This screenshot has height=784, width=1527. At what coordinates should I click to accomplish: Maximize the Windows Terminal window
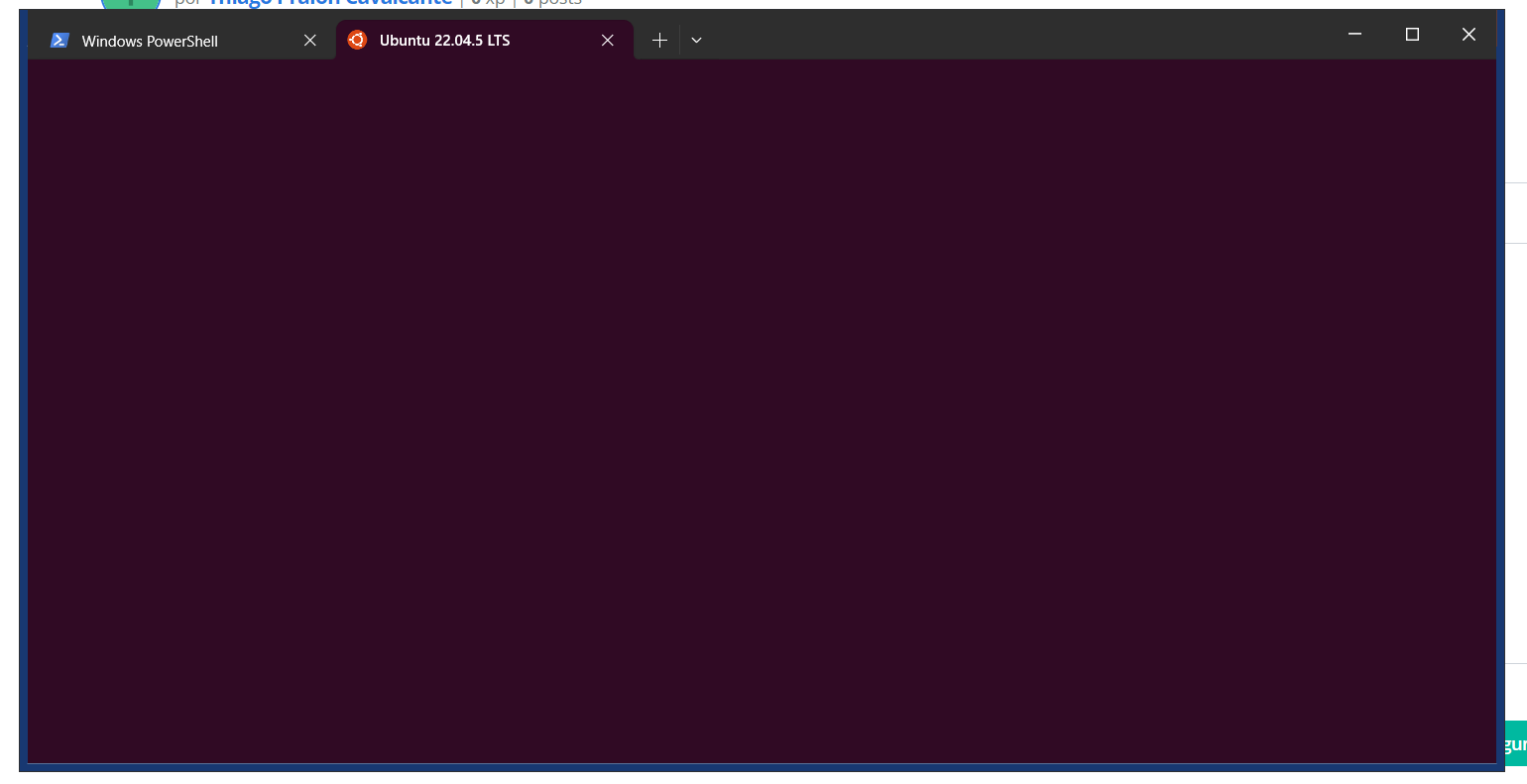point(1412,35)
